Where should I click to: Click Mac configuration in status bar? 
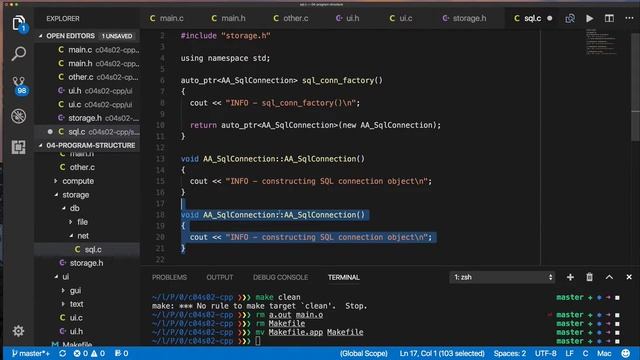tap(604, 353)
